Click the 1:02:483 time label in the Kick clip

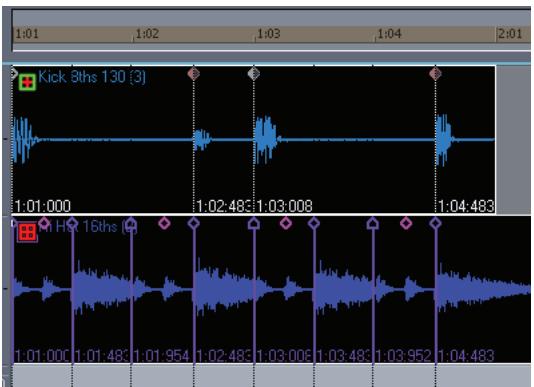click(224, 206)
